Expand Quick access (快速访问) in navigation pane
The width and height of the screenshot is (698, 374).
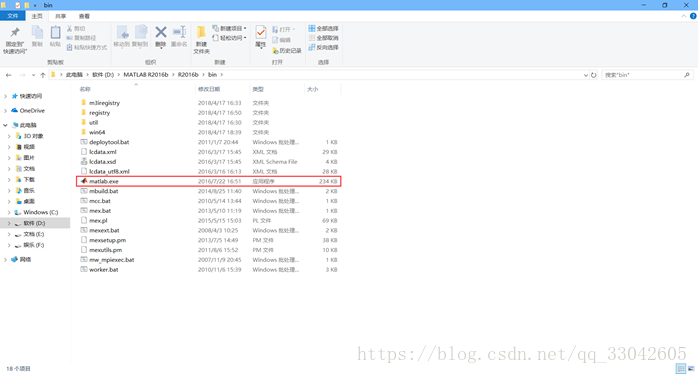(x=5, y=96)
